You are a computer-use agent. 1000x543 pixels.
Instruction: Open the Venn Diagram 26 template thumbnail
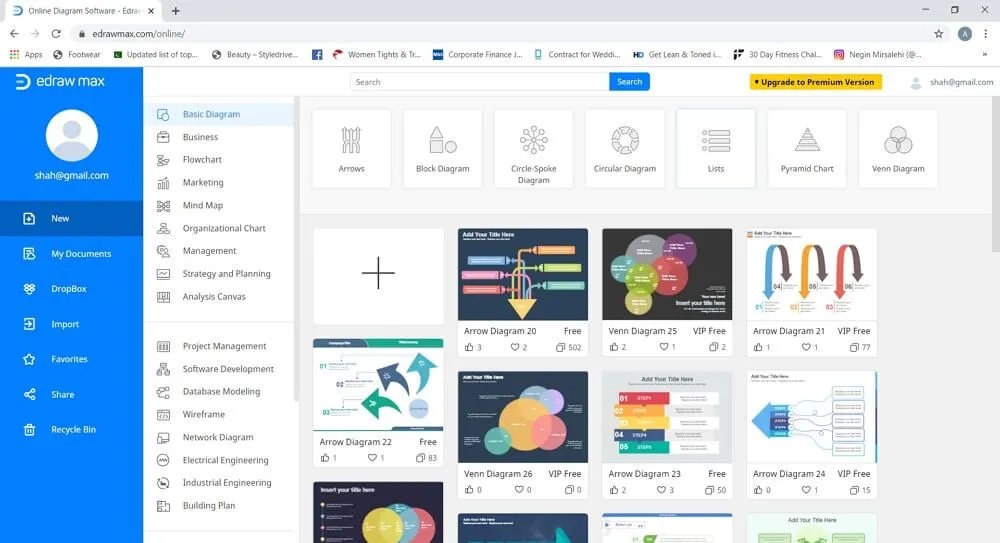click(x=523, y=416)
